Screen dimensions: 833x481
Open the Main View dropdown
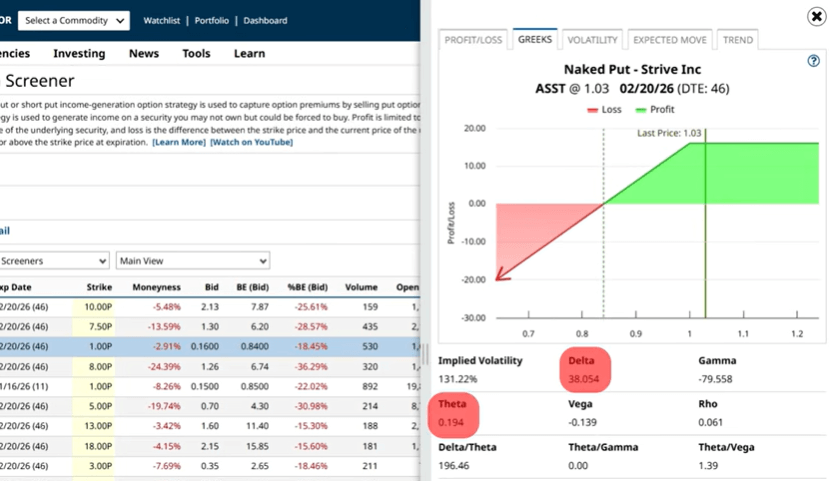[x=193, y=261]
